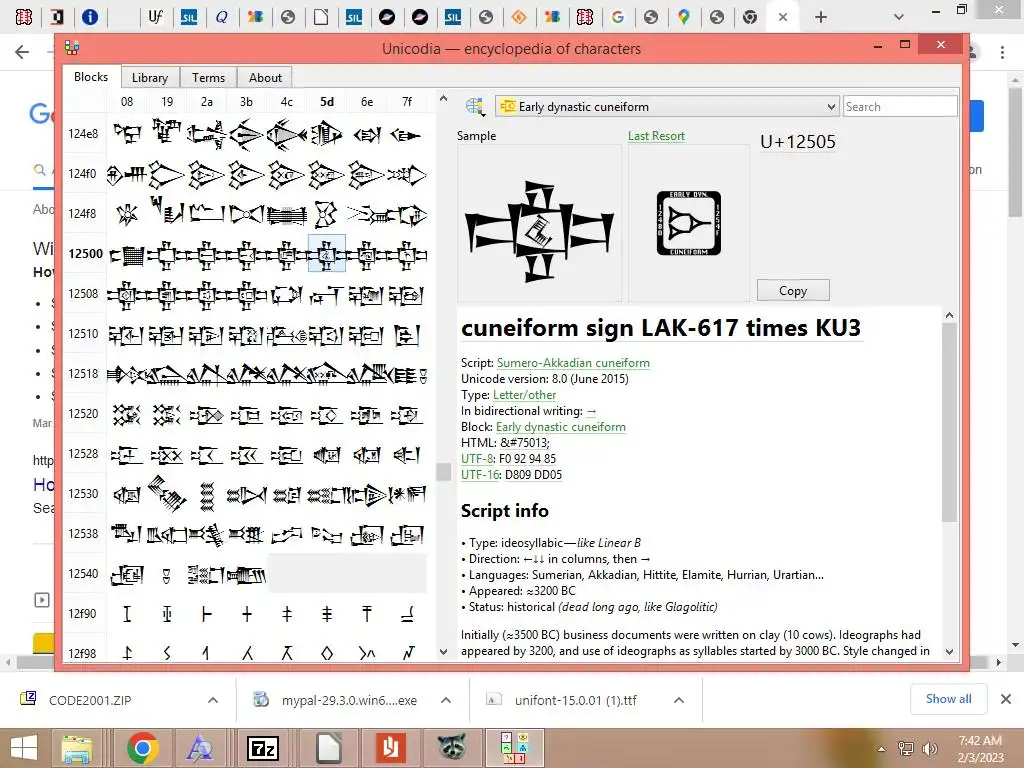This screenshot has width=1024, height=768.
Task: Open Chrome tab search chevron
Action: pos(899,17)
